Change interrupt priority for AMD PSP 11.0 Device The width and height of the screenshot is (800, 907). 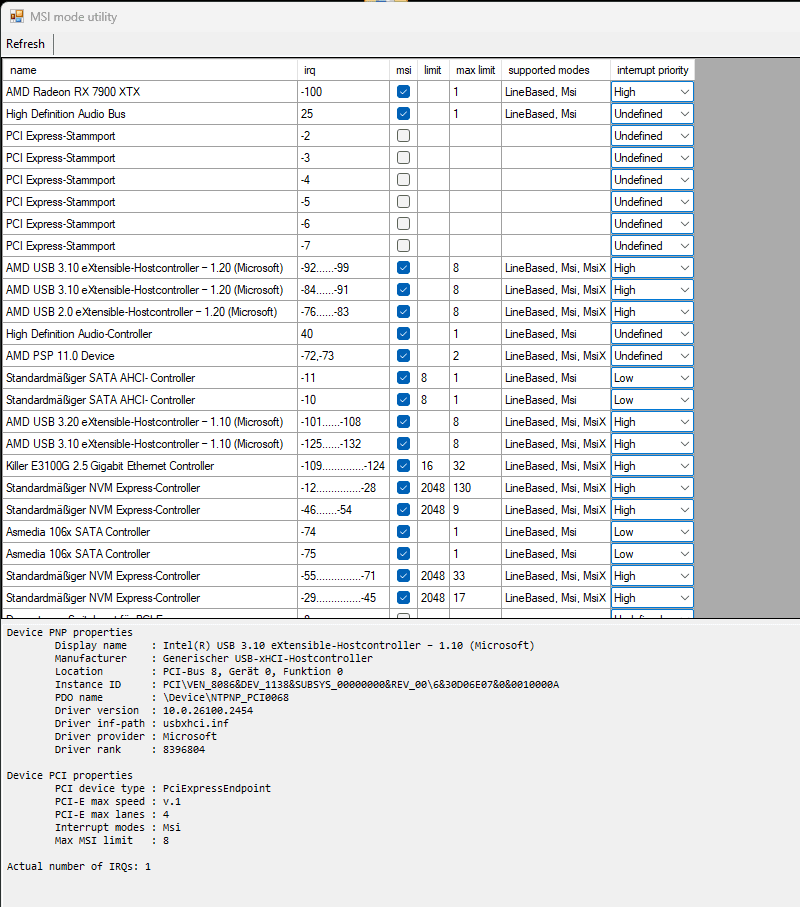click(x=652, y=355)
